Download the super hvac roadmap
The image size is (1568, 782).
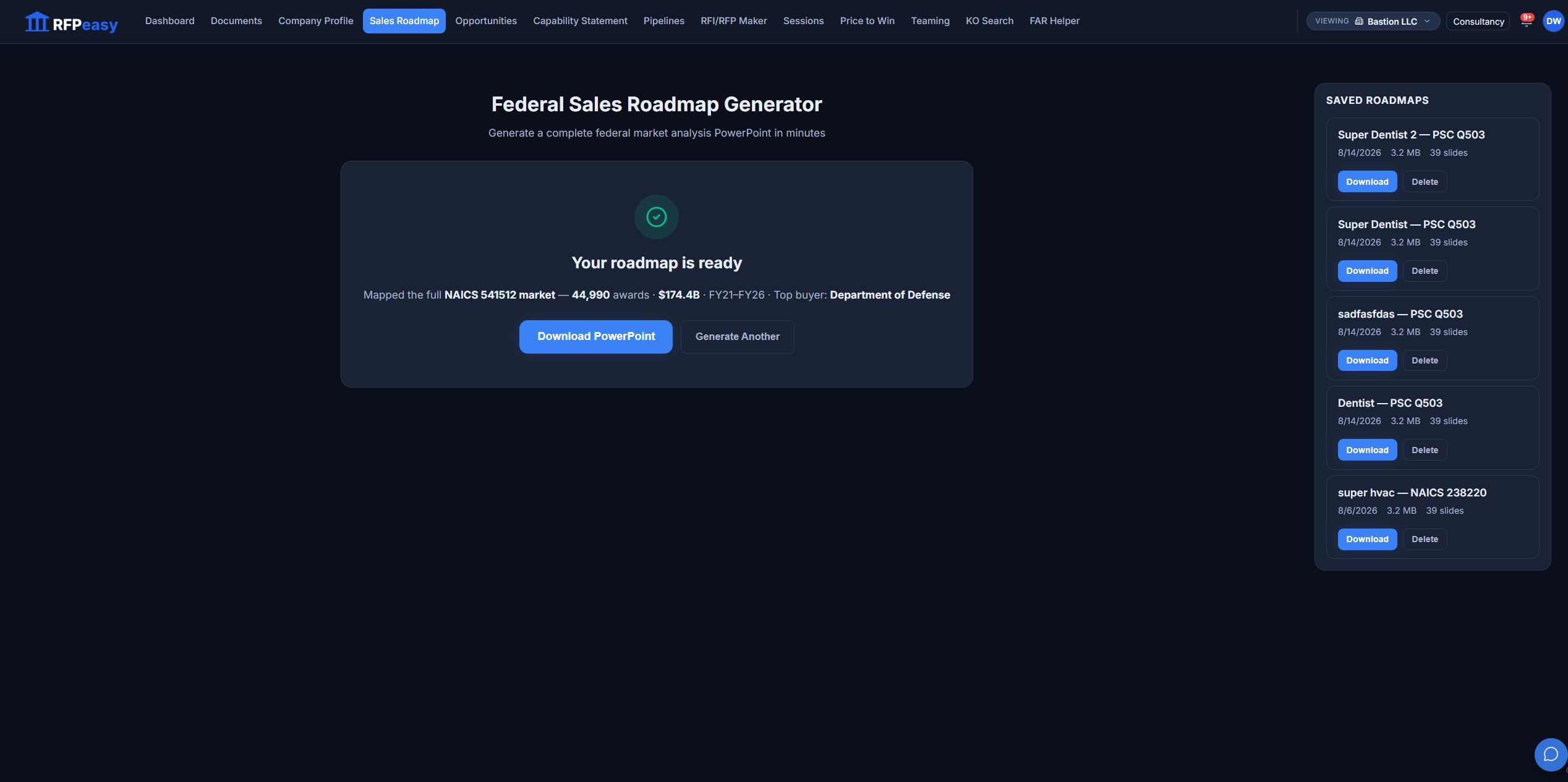point(1367,539)
